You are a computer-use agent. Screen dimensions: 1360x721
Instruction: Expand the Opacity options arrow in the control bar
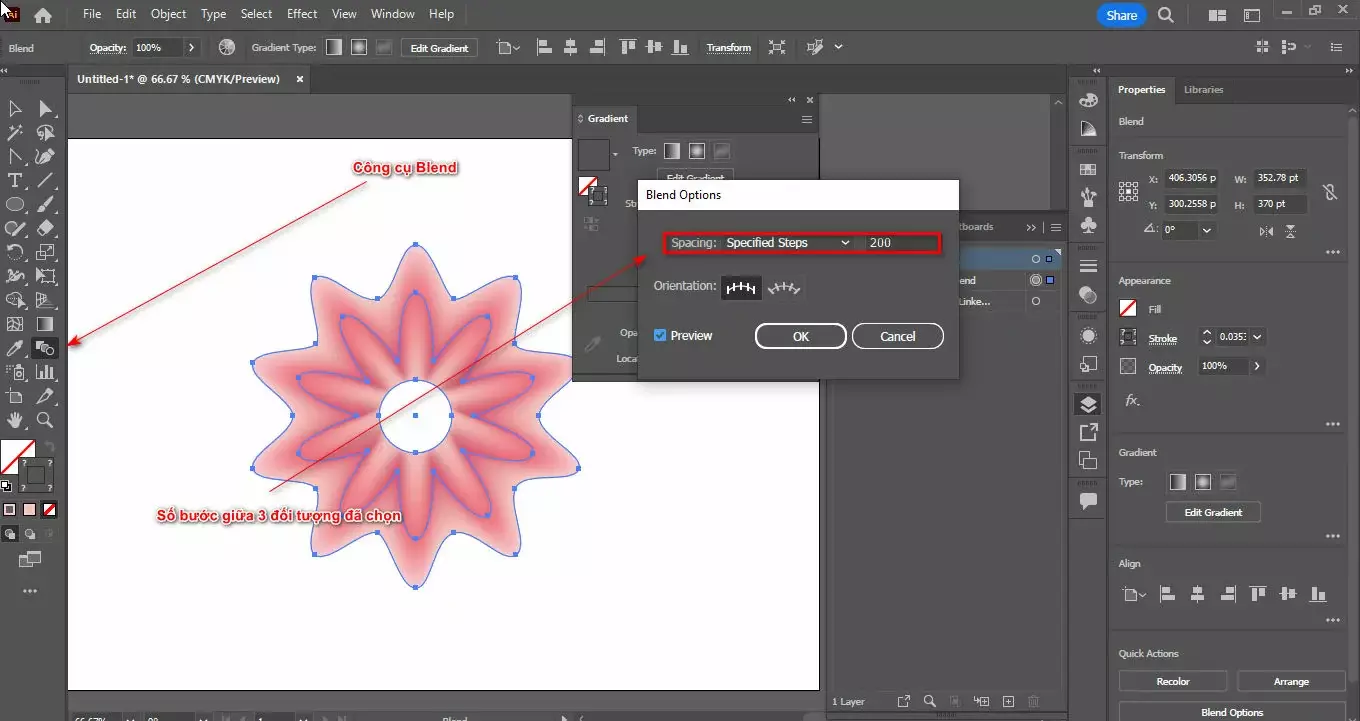coord(191,48)
